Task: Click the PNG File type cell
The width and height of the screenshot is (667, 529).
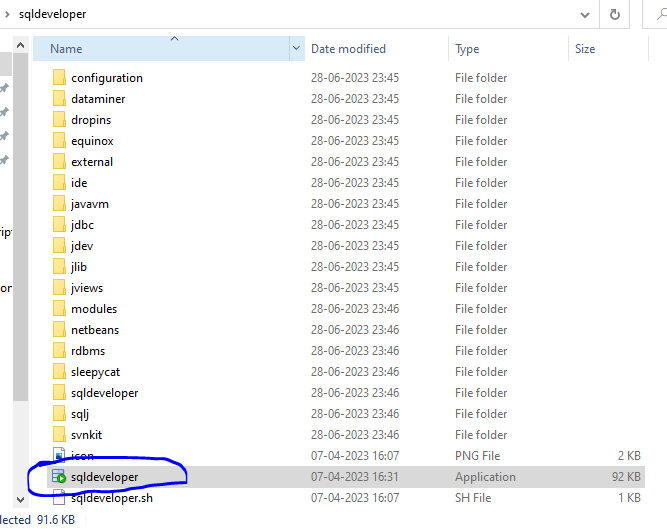Action: pos(477,455)
